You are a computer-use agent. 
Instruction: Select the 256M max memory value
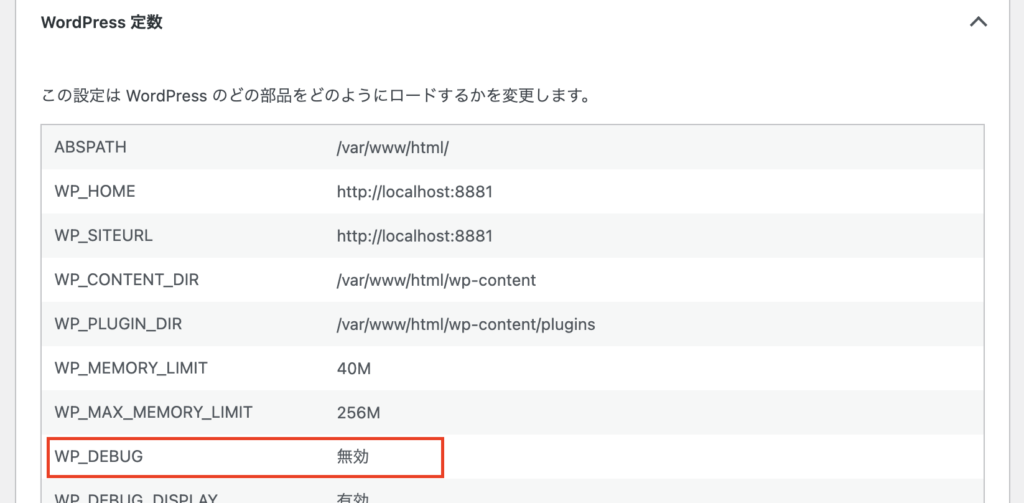pyautogui.click(x=359, y=413)
